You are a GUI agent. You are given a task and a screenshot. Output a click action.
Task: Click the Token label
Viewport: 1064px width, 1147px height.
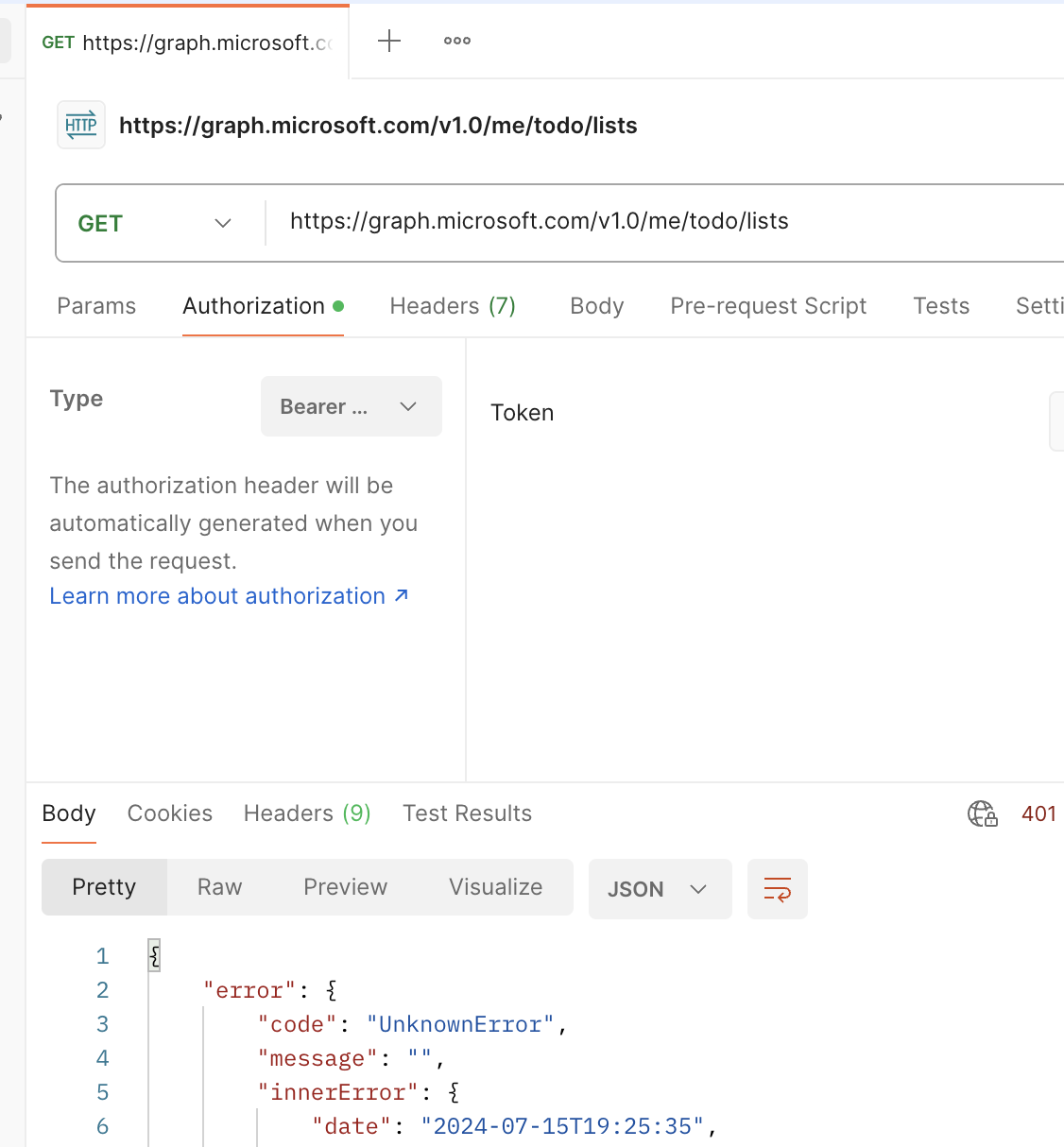[522, 413]
